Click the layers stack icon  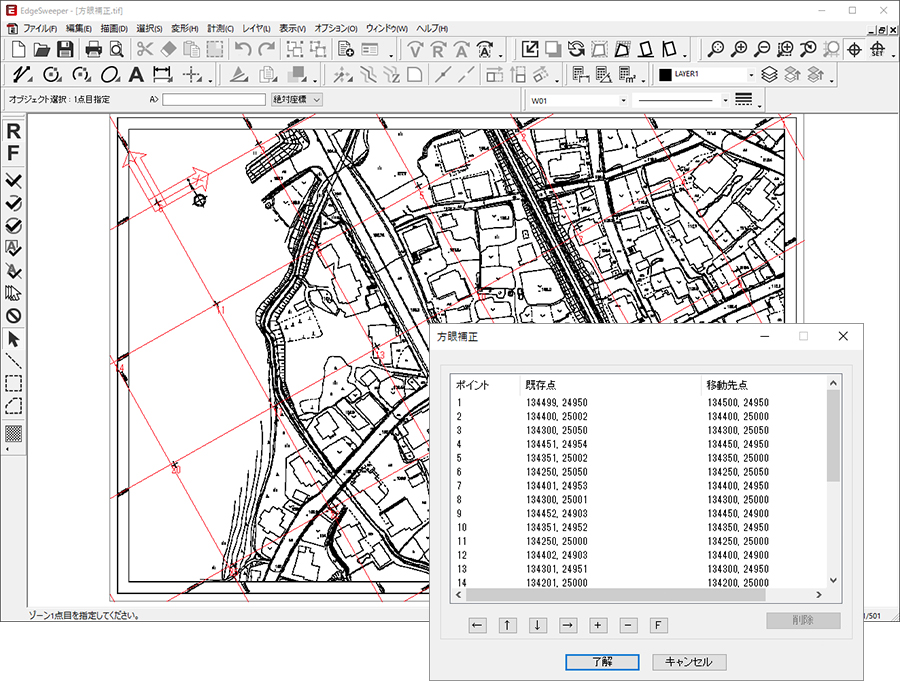tap(769, 74)
